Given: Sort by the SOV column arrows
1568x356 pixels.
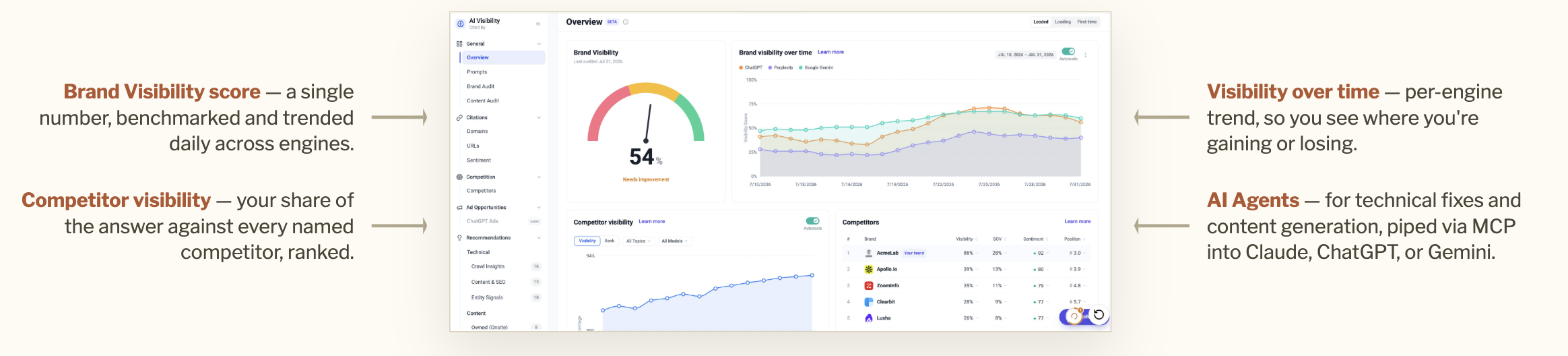Looking at the screenshot, I should tap(1006, 239).
